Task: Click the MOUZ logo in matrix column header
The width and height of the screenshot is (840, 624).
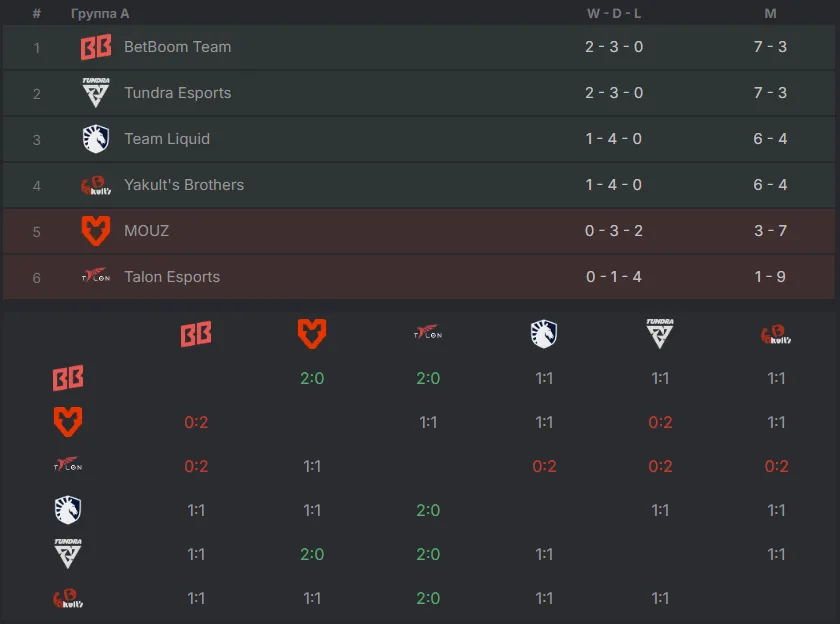Action: tap(312, 334)
